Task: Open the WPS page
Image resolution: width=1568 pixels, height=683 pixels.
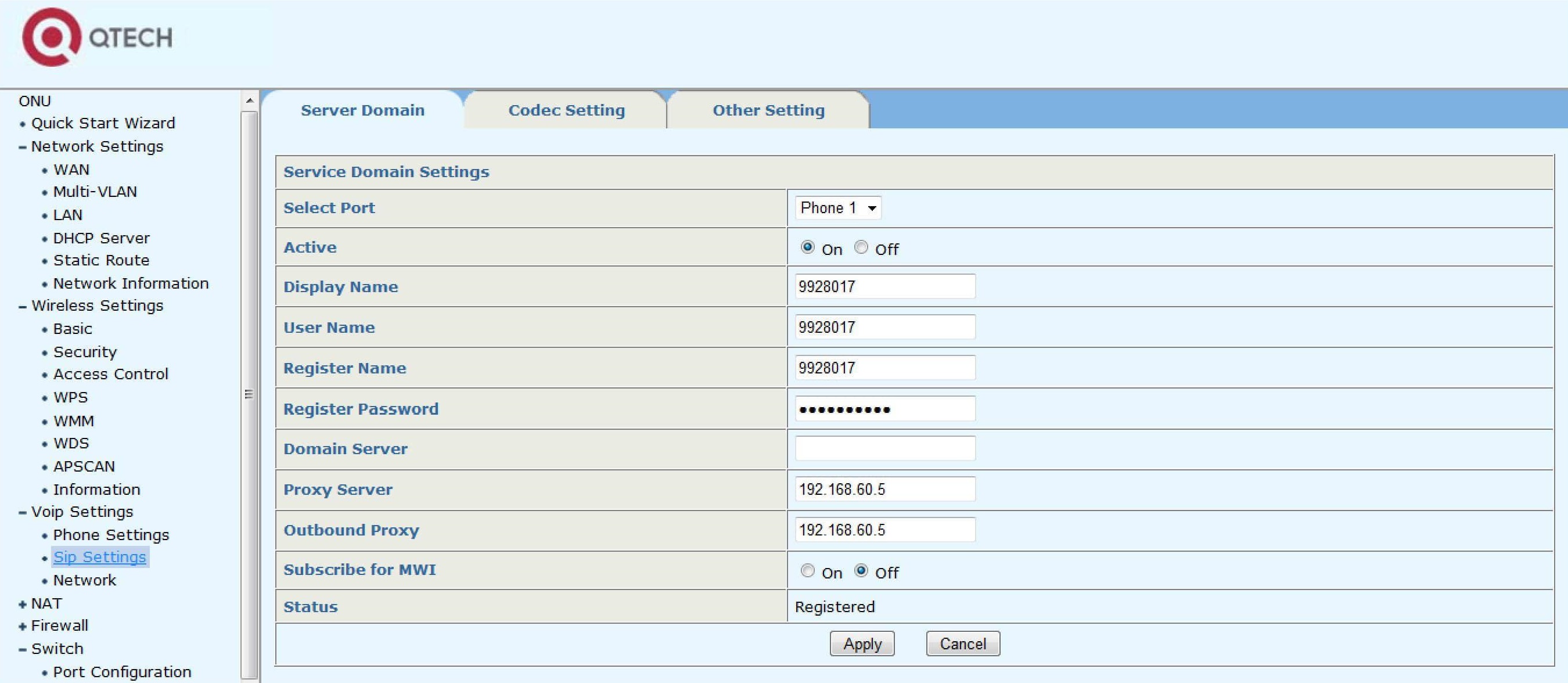Action: 71,397
